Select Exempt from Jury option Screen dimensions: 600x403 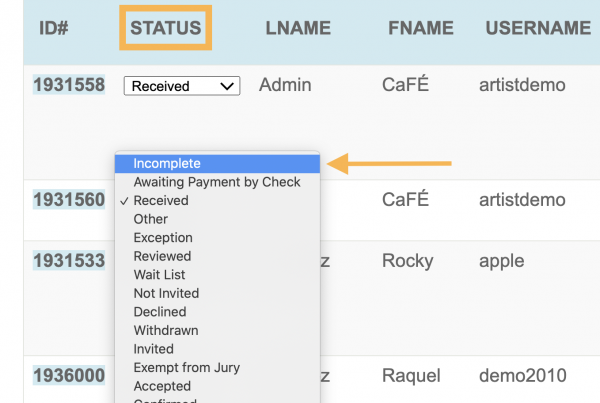(x=217, y=368)
